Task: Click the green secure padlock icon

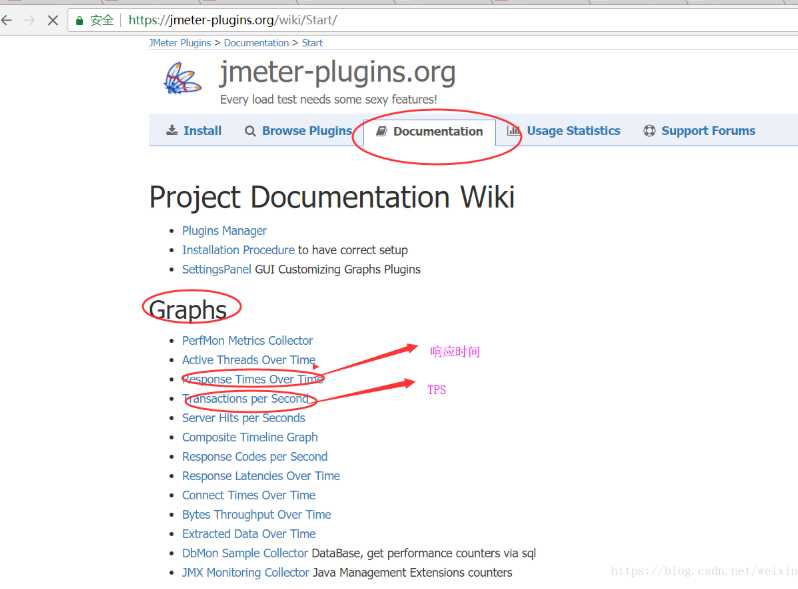Action: [x=79, y=20]
